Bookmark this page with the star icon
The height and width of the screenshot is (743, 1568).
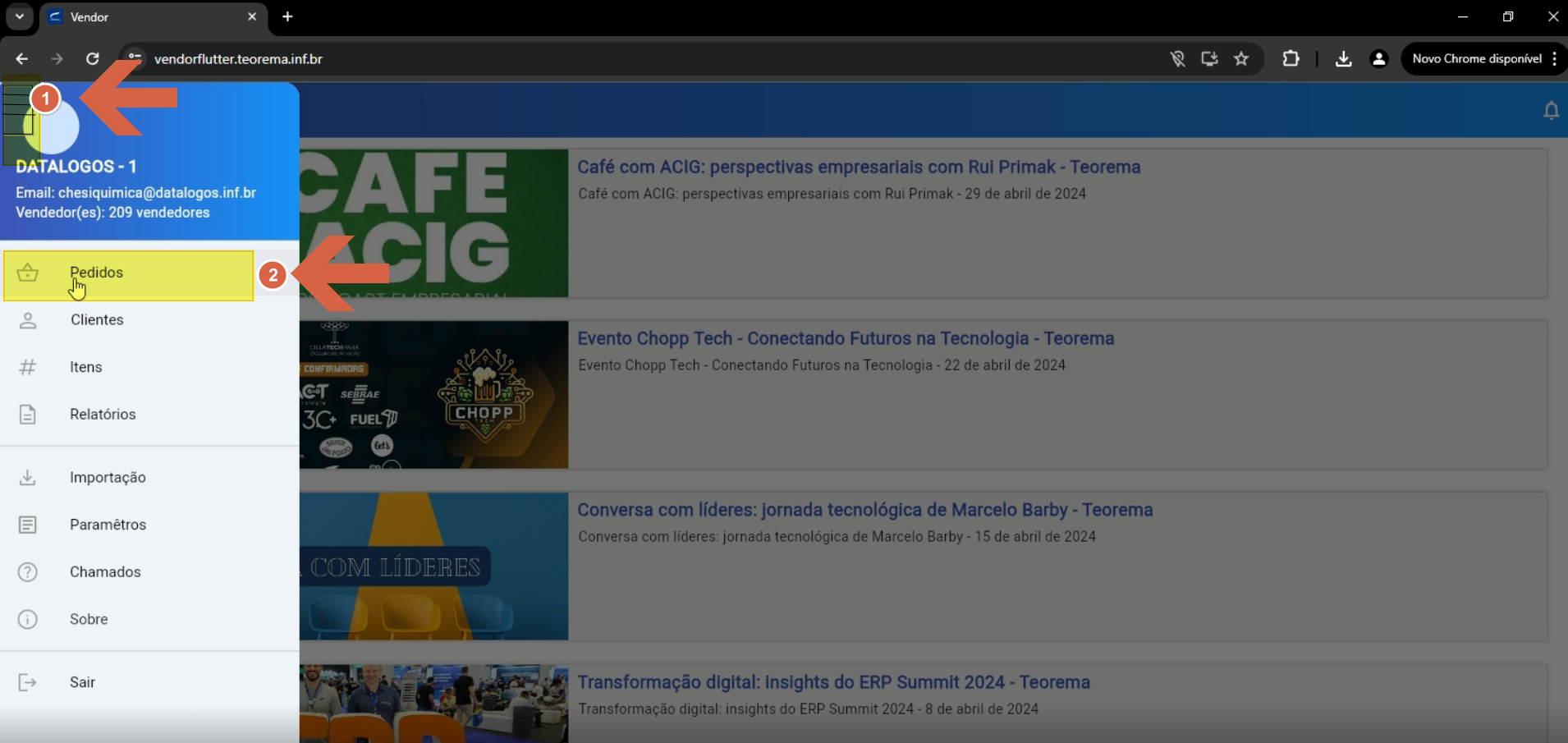point(1241,59)
